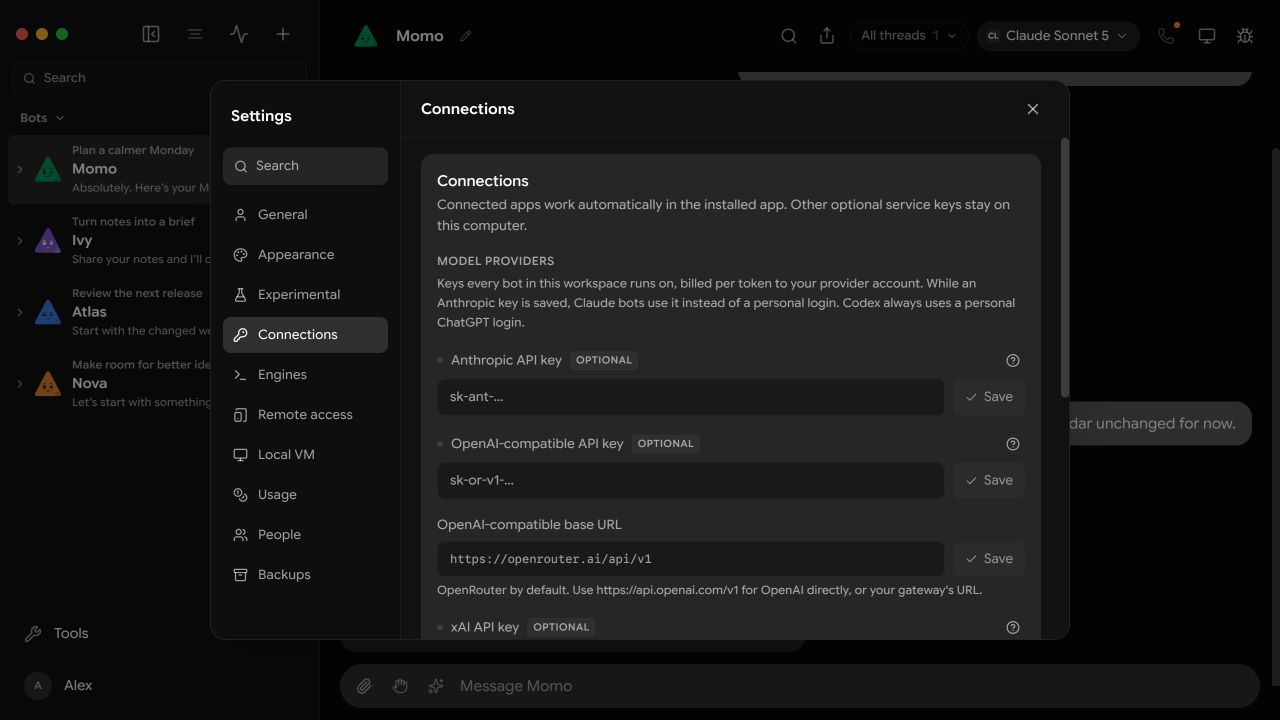Open Appearance settings tab
The width and height of the screenshot is (1280, 720).
click(x=305, y=254)
